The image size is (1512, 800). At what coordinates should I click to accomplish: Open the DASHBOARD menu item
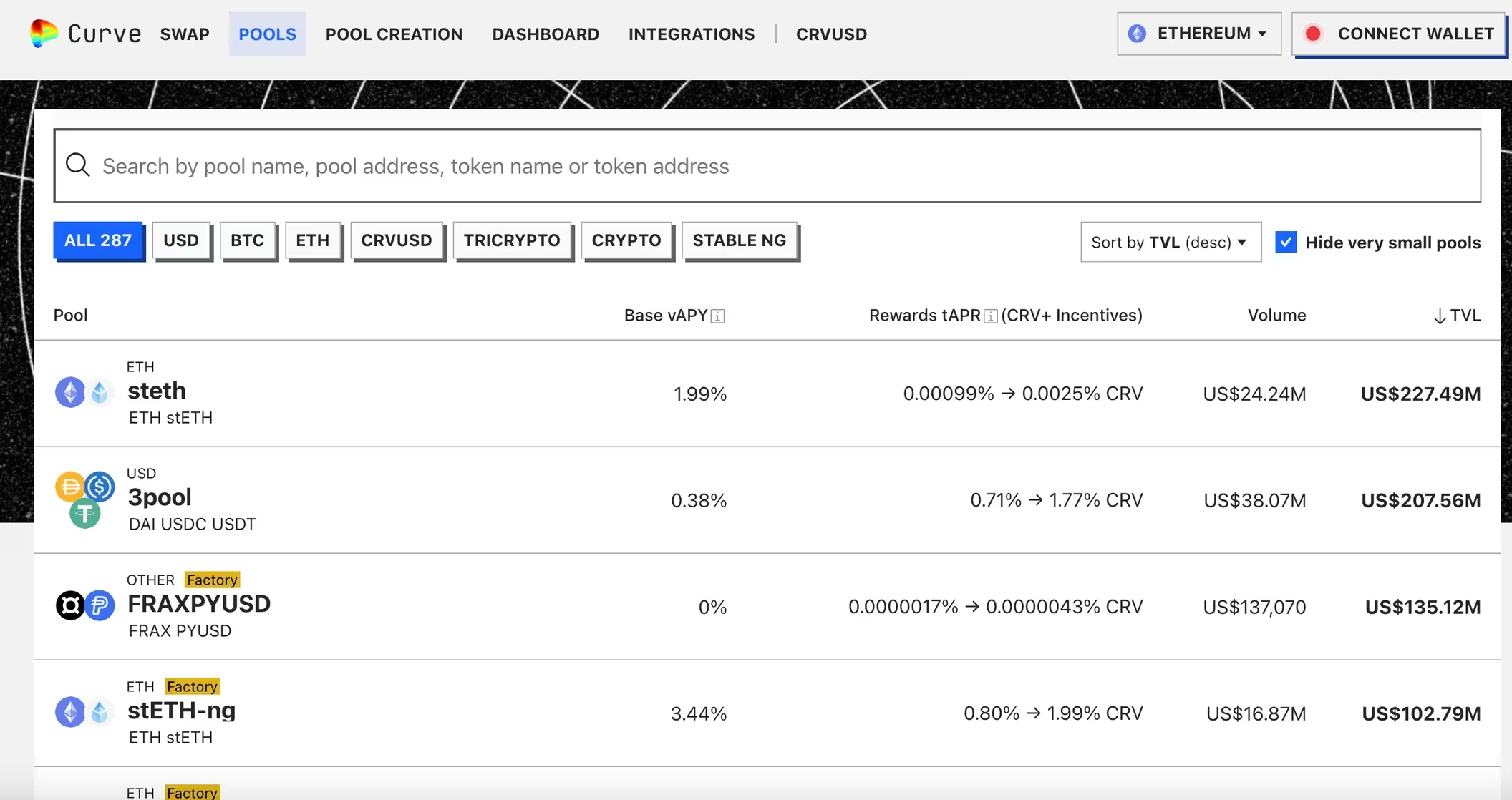546,34
